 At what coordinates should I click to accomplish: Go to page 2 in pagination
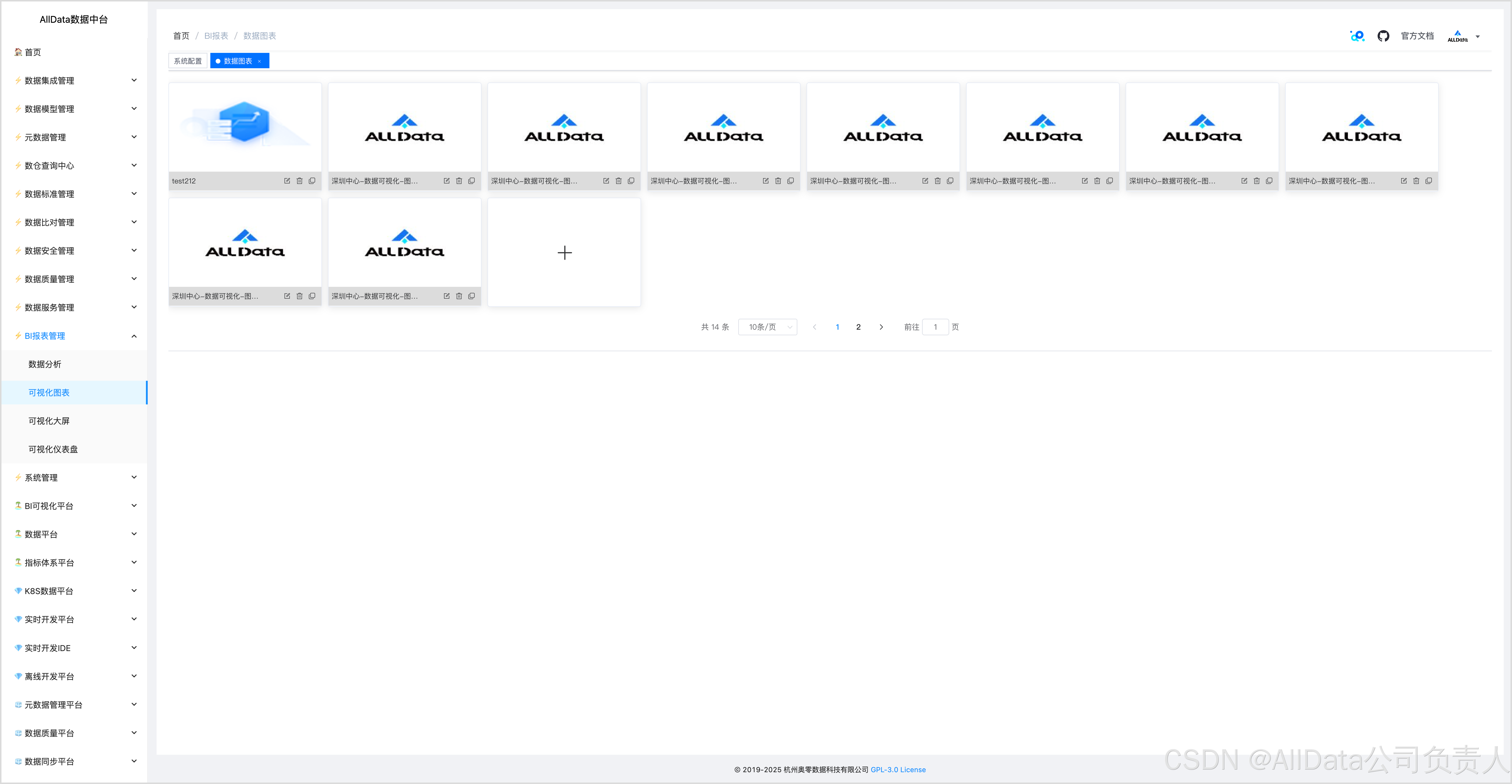tap(858, 327)
